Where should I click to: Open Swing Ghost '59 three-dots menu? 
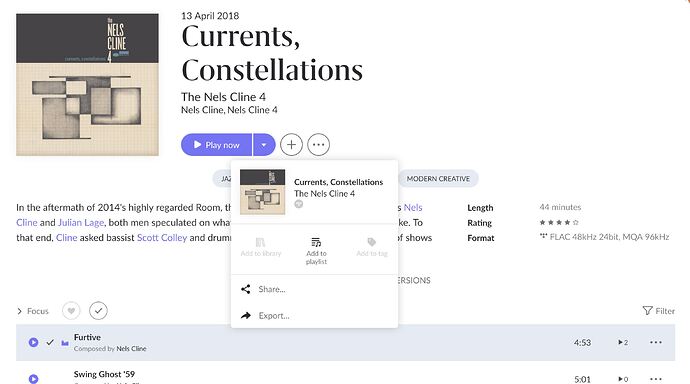tap(656, 379)
